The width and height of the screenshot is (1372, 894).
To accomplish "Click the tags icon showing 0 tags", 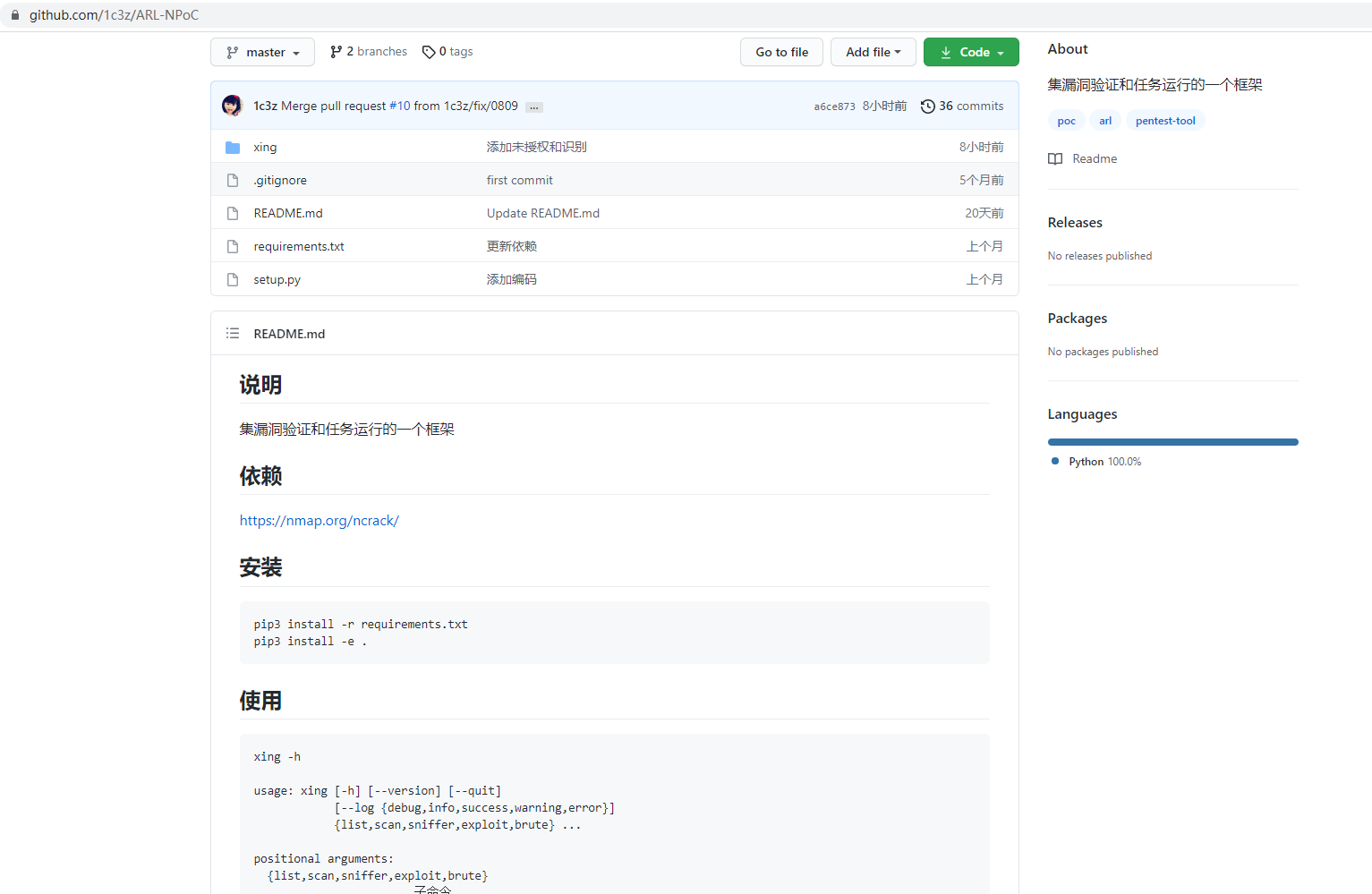I will (429, 52).
